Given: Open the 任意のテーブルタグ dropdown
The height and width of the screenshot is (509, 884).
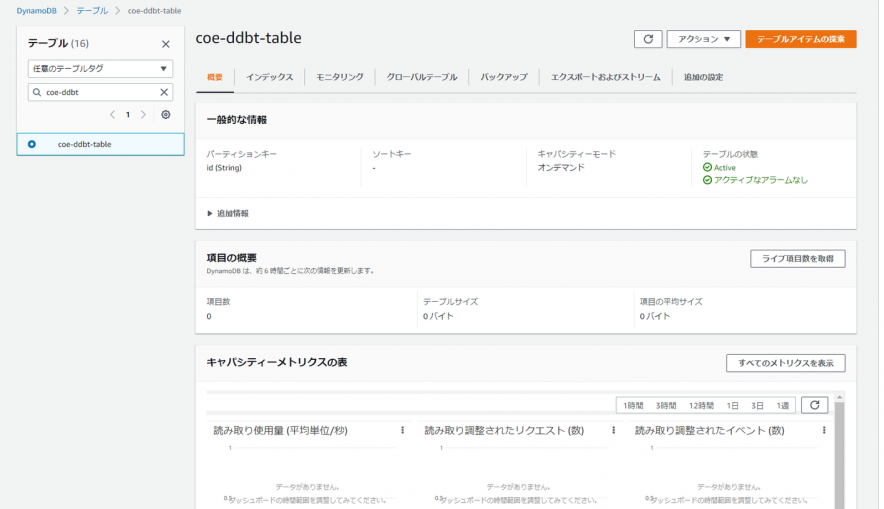Looking at the screenshot, I should (x=100, y=69).
